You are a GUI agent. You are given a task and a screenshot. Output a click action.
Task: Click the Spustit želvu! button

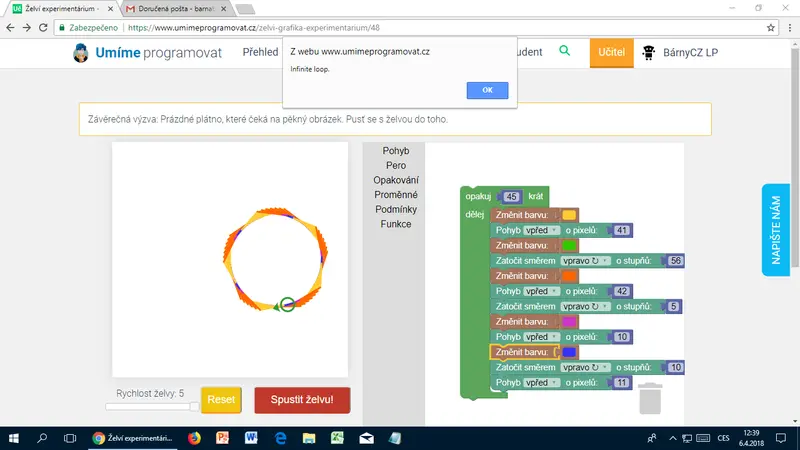[302, 400]
